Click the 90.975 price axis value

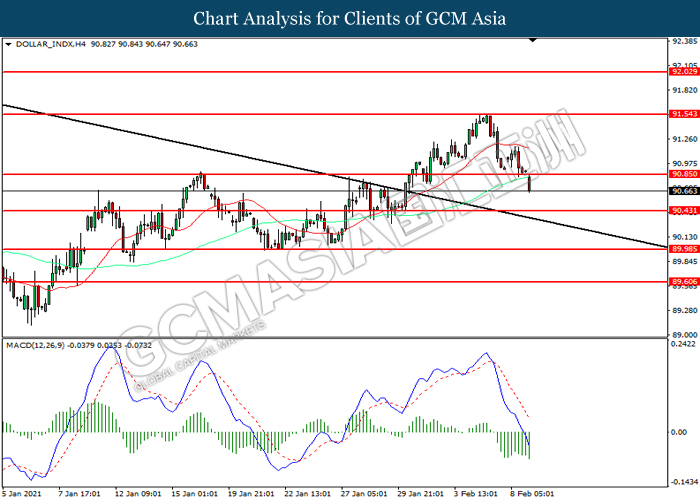[x=685, y=164]
